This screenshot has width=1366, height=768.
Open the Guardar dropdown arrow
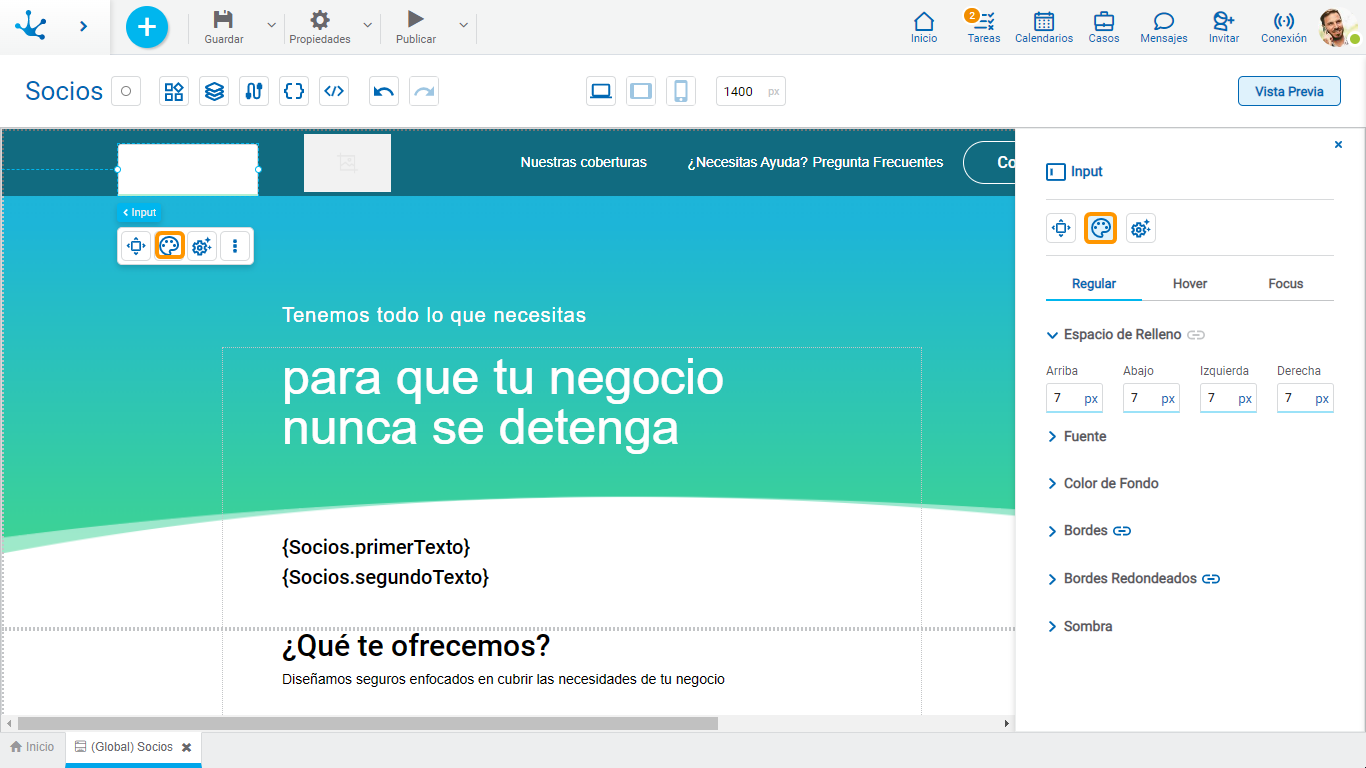pyautogui.click(x=271, y=25)
